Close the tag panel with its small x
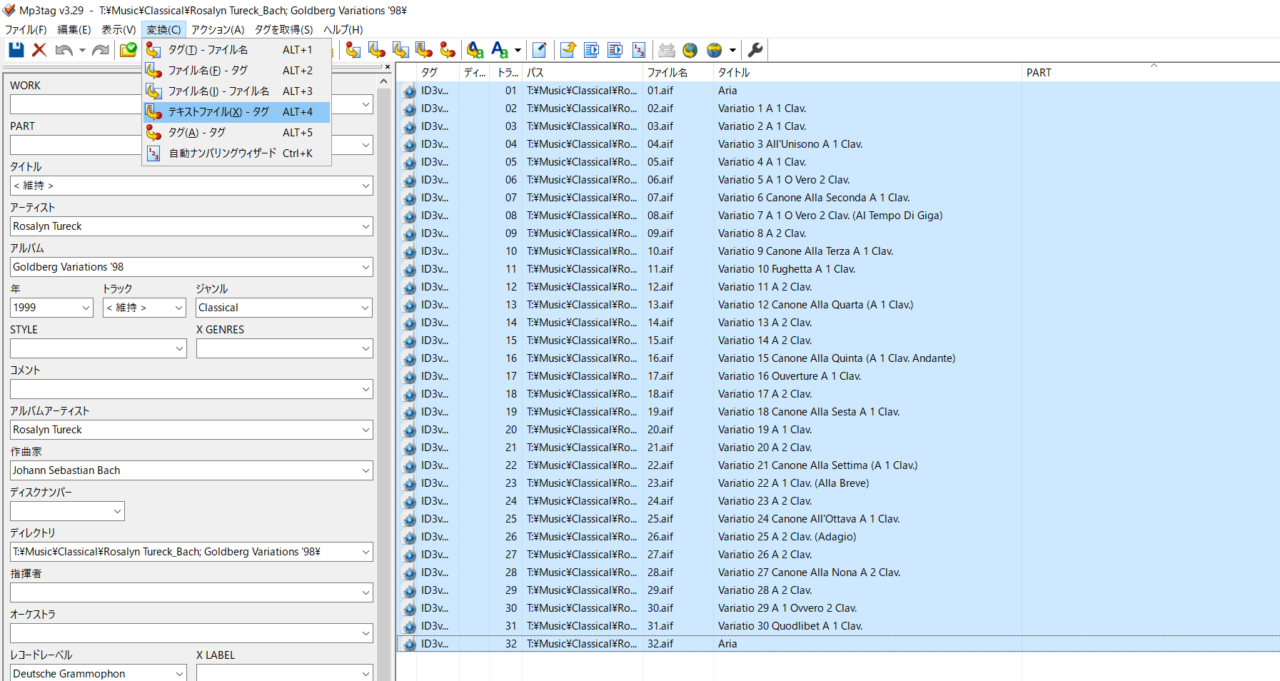The height and width of the screenshot is (681, 1280). click(387, 67)
